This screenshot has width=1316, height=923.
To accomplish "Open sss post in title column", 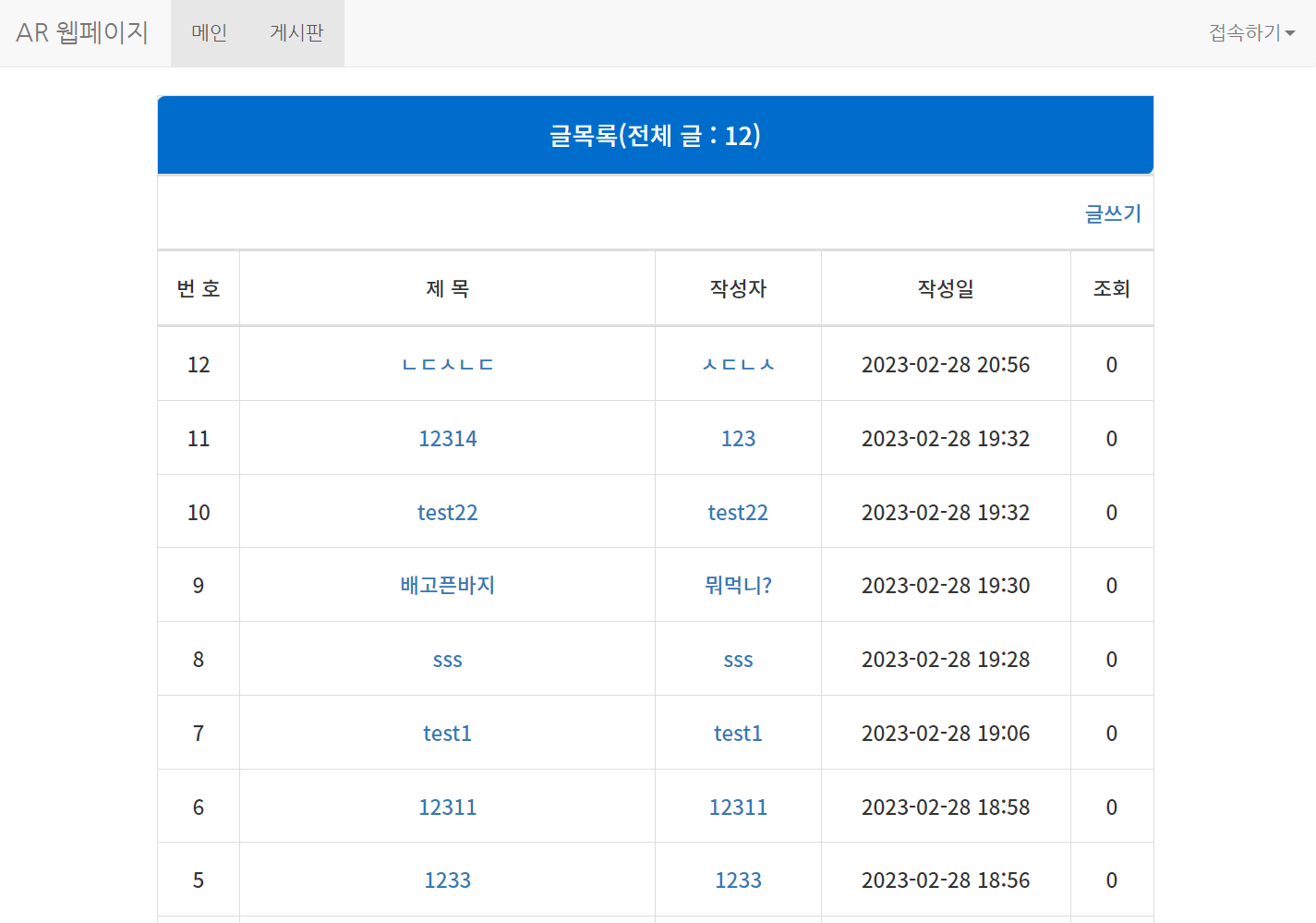I will (448, 660).
